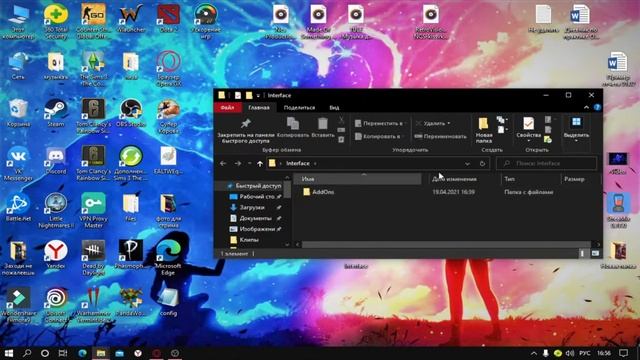Select the VPN Proxy Master desktop icon
Screen dimensions: 640x360
coord(93,211)
